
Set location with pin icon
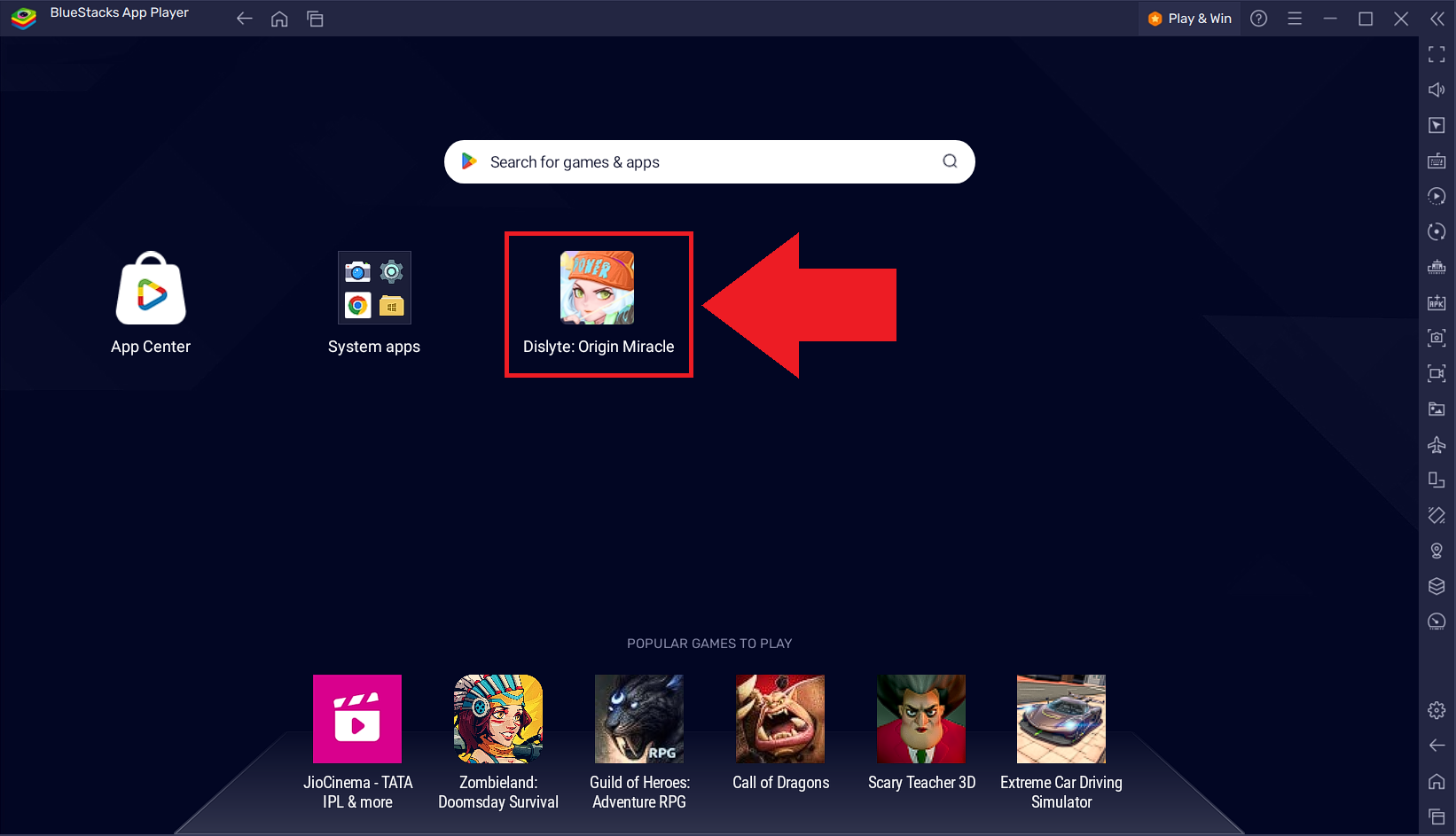pos(1436,551)
